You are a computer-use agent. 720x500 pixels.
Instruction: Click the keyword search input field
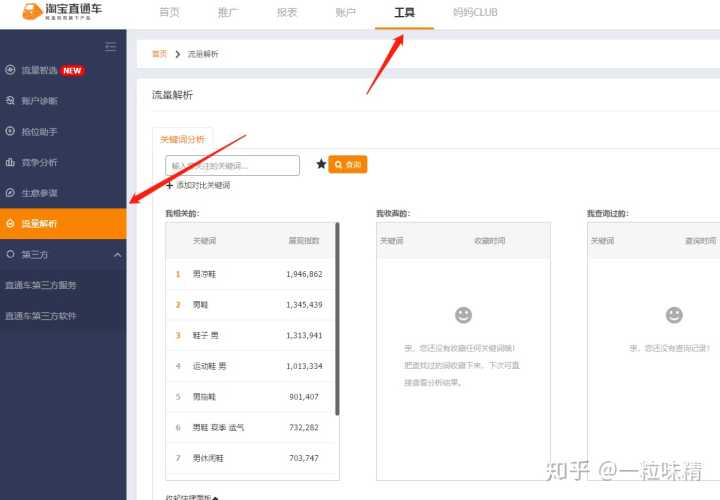pos(232,165)
